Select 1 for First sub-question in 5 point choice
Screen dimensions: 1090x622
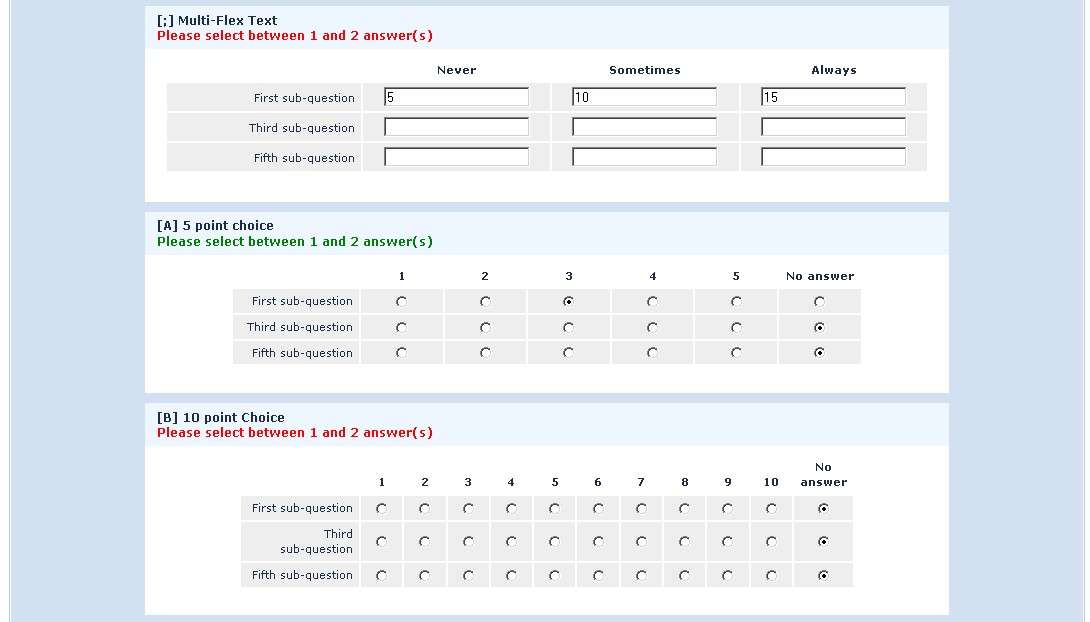pos(401,301)
